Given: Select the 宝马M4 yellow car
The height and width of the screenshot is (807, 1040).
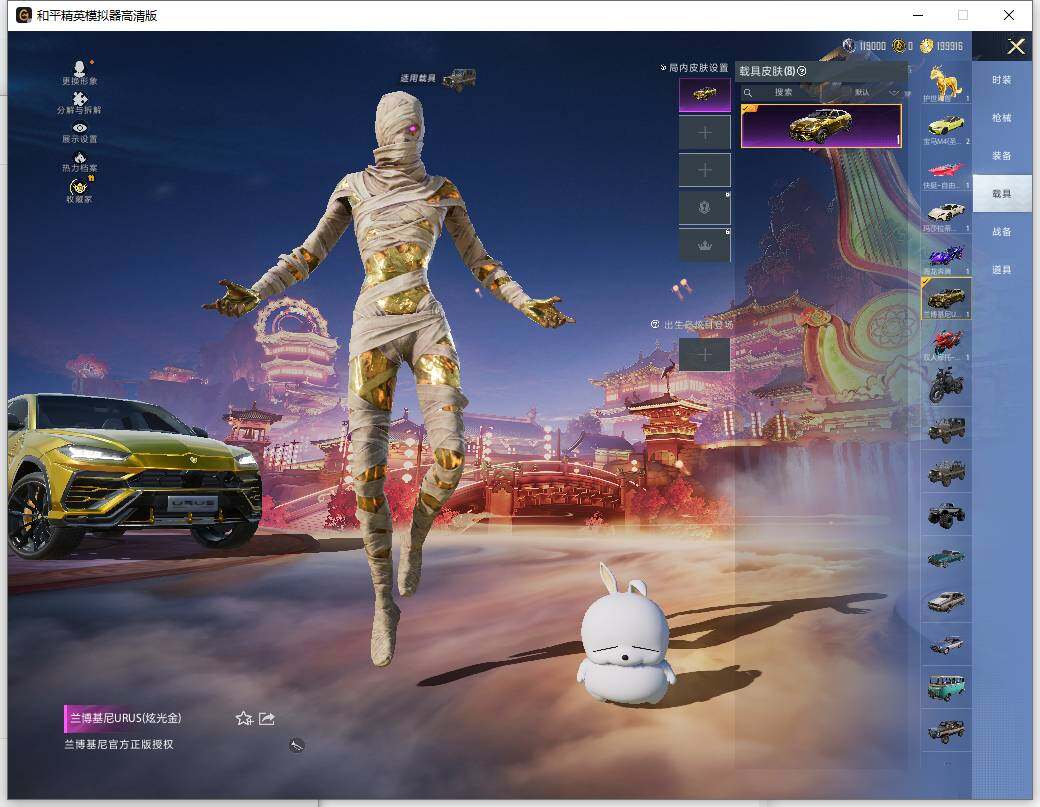Looking at the screenshot, I should pos(946,127).
